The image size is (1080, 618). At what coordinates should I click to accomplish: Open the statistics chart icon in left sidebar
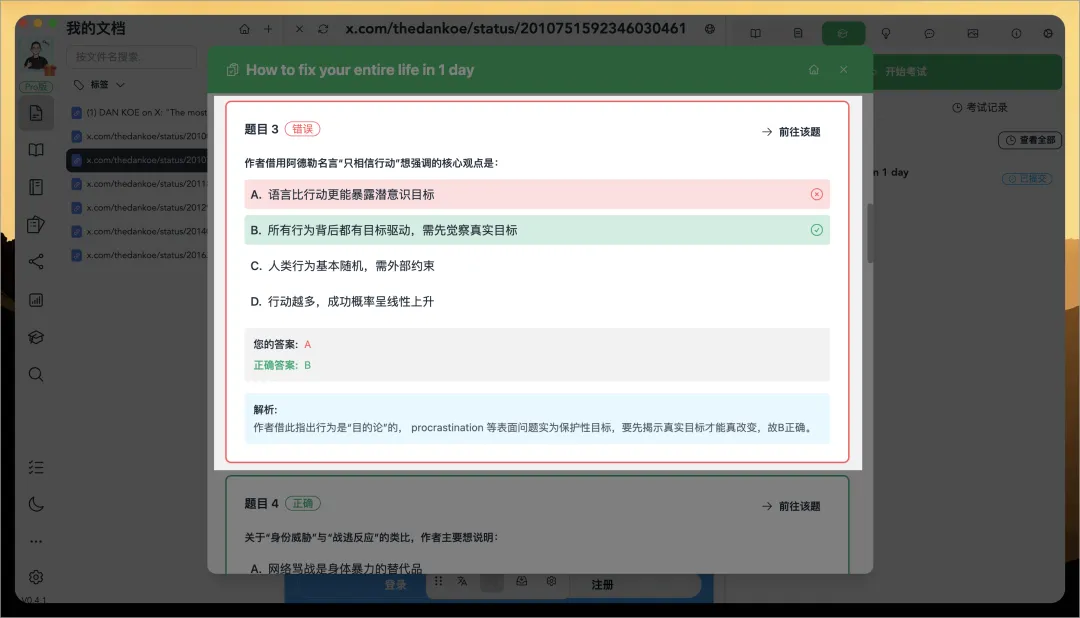tap(36, 299)
